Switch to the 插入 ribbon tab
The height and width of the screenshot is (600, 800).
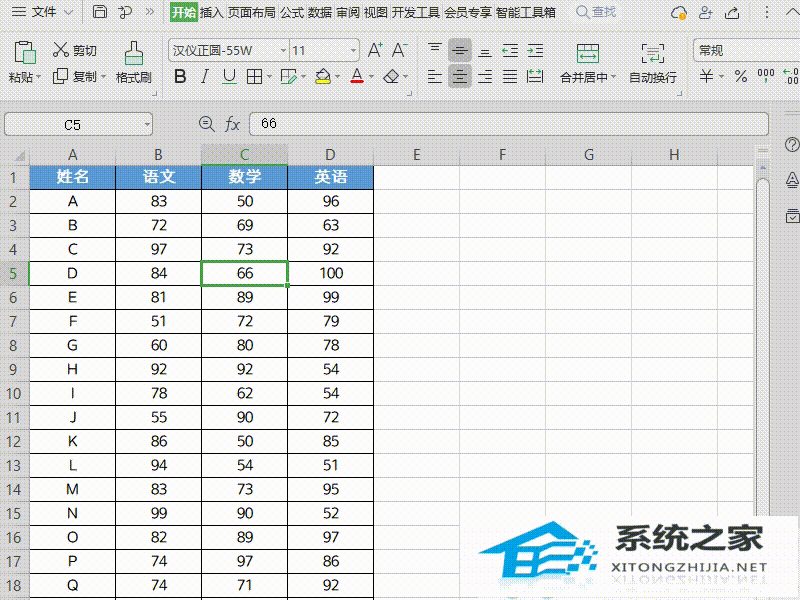coord(214,13)
